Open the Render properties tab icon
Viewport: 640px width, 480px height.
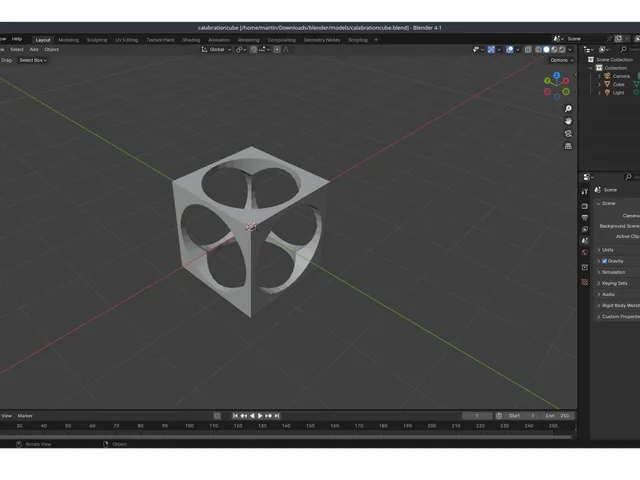[x=584, y=206]
